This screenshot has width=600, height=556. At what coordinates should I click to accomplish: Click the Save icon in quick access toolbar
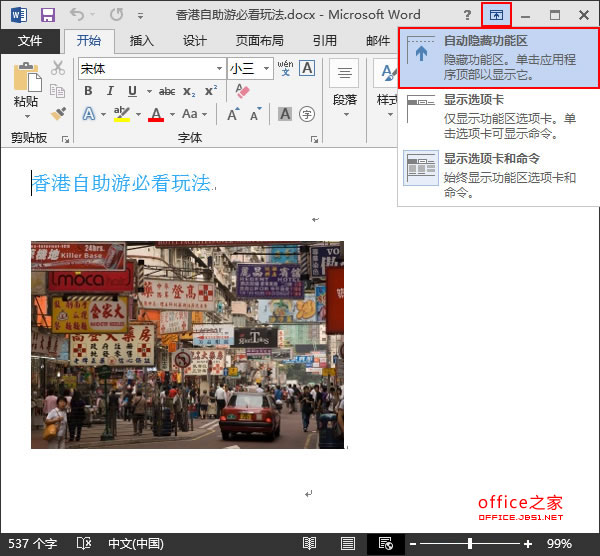tap(48, 16)
